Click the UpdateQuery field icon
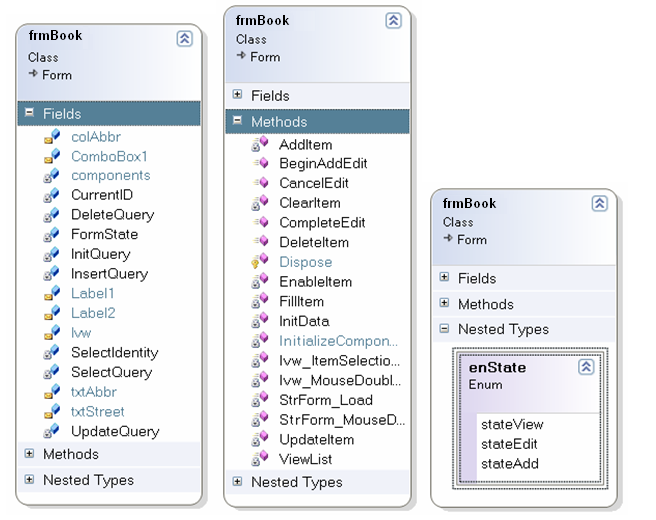656x520 pixels. coord(52,431)
